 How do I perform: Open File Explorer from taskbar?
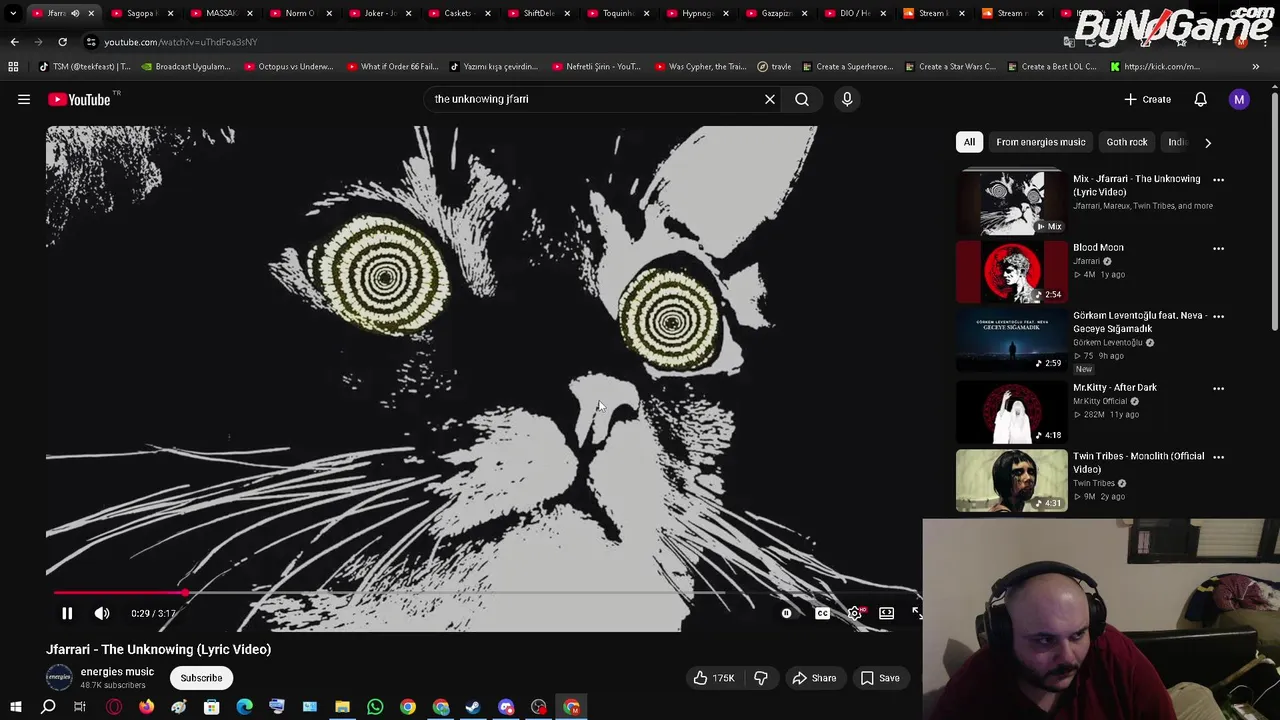coord(342,708)
